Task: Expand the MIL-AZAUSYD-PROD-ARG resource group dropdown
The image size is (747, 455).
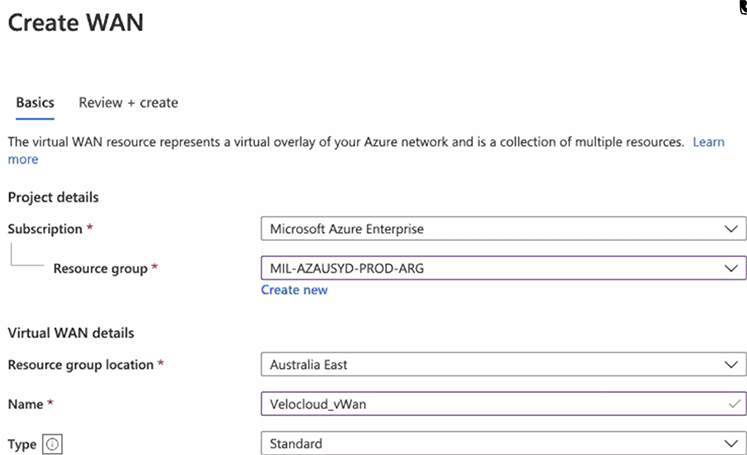Action: tap(503, 268)
